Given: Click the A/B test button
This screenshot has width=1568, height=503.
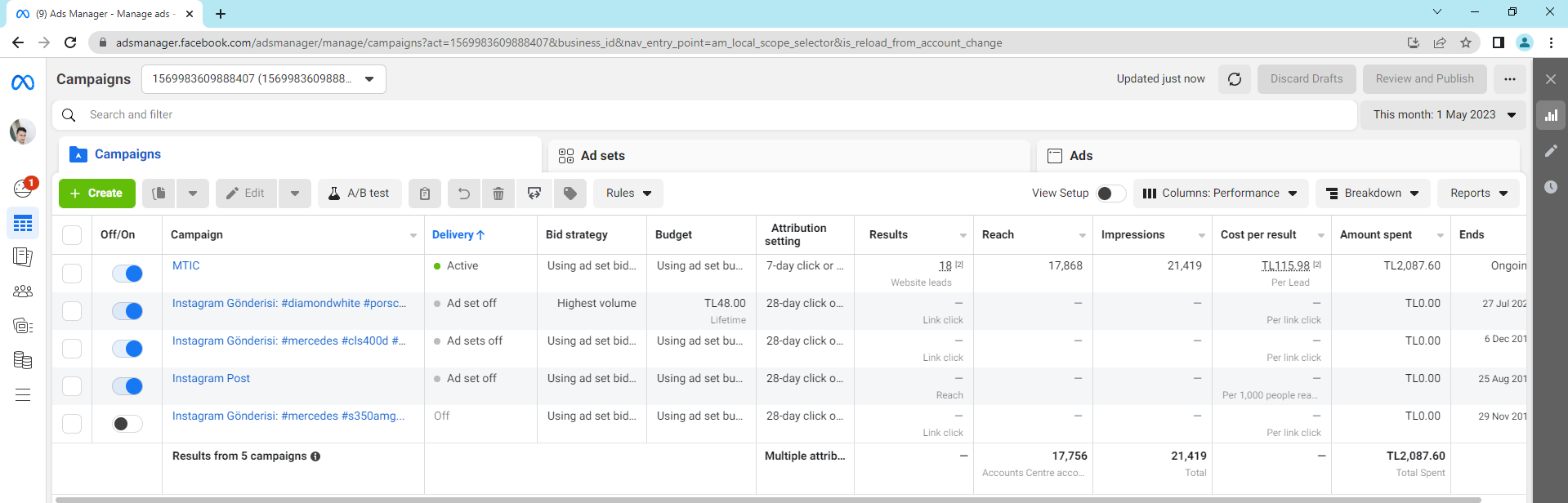Looking at the screenshot, I should (x=360, y=194).
